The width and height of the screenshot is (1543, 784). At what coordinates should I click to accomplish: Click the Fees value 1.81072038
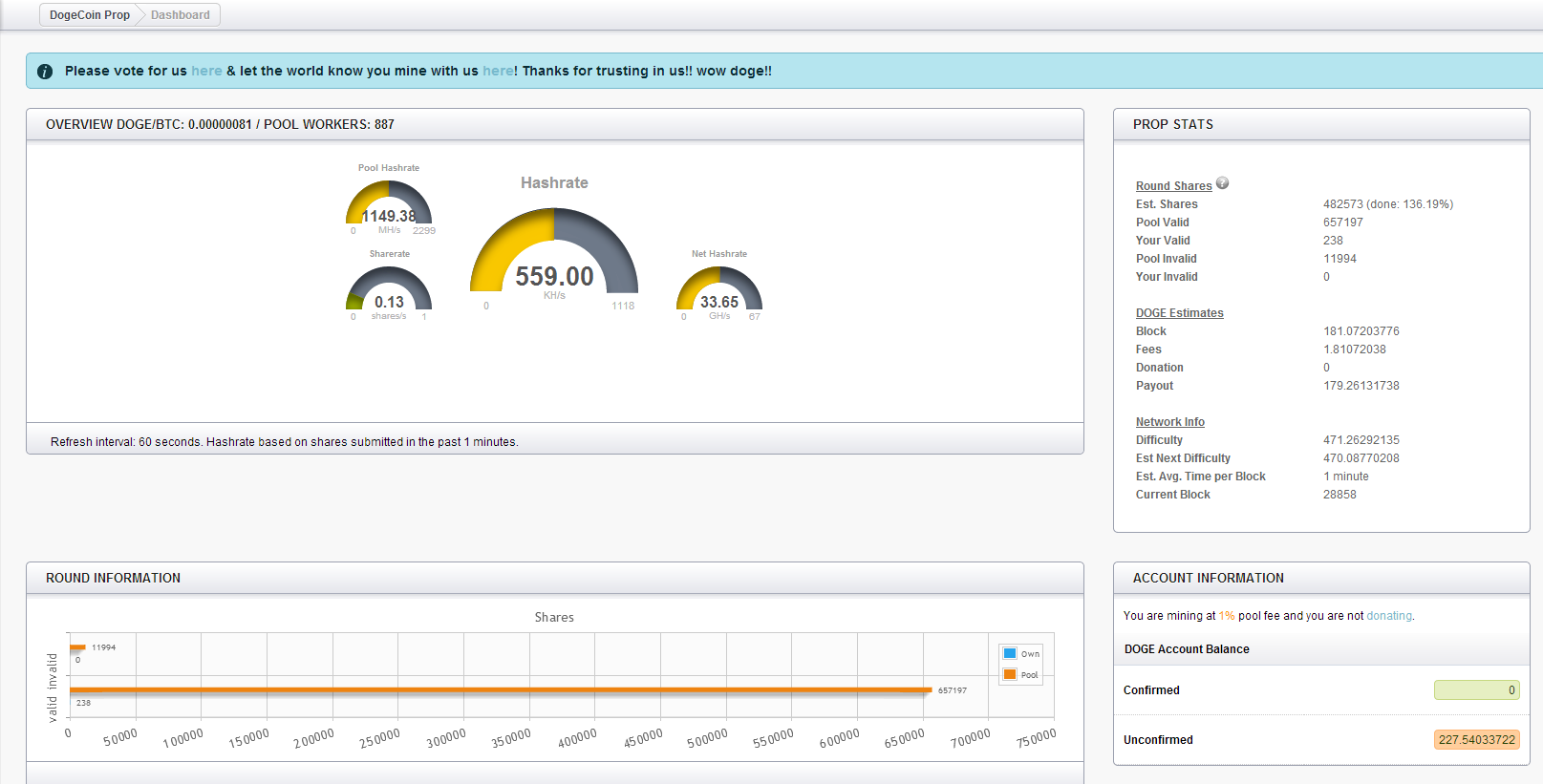coord(1355,350)
